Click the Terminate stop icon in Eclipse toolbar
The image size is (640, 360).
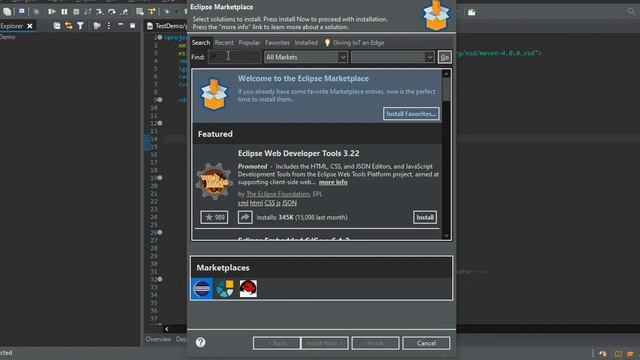[76, 12]
